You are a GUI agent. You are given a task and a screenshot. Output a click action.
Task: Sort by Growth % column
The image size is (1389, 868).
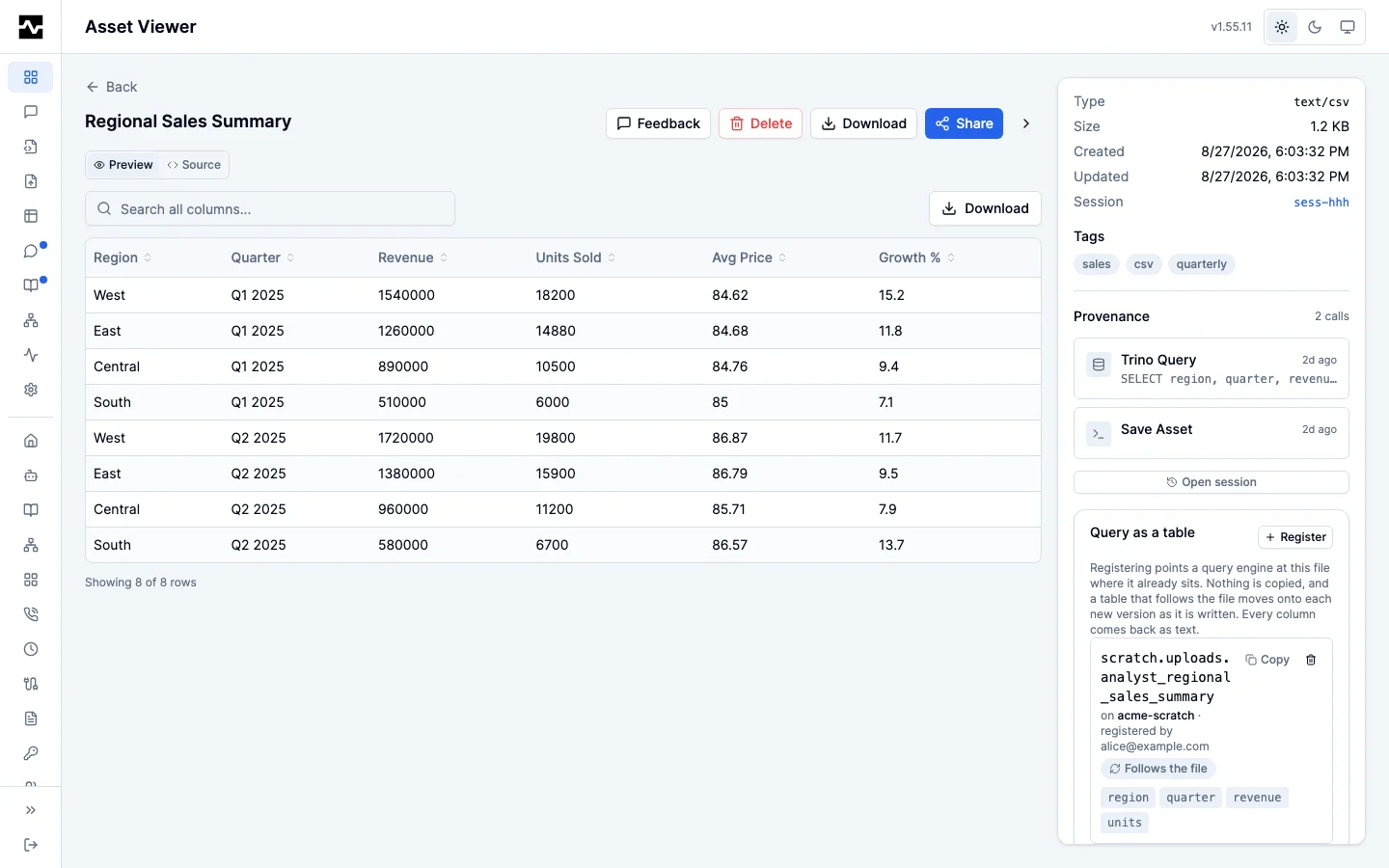(917, 258)
